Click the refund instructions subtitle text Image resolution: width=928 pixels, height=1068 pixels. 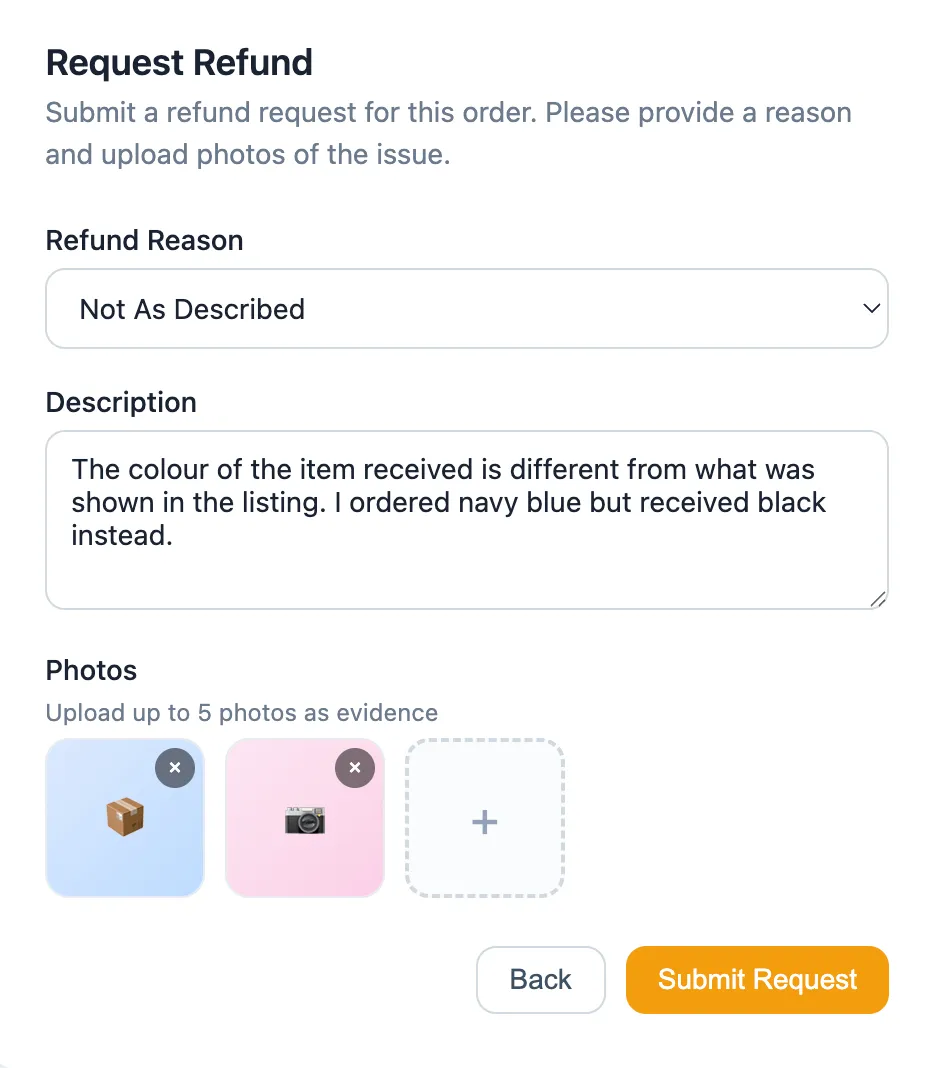(448, 133)
